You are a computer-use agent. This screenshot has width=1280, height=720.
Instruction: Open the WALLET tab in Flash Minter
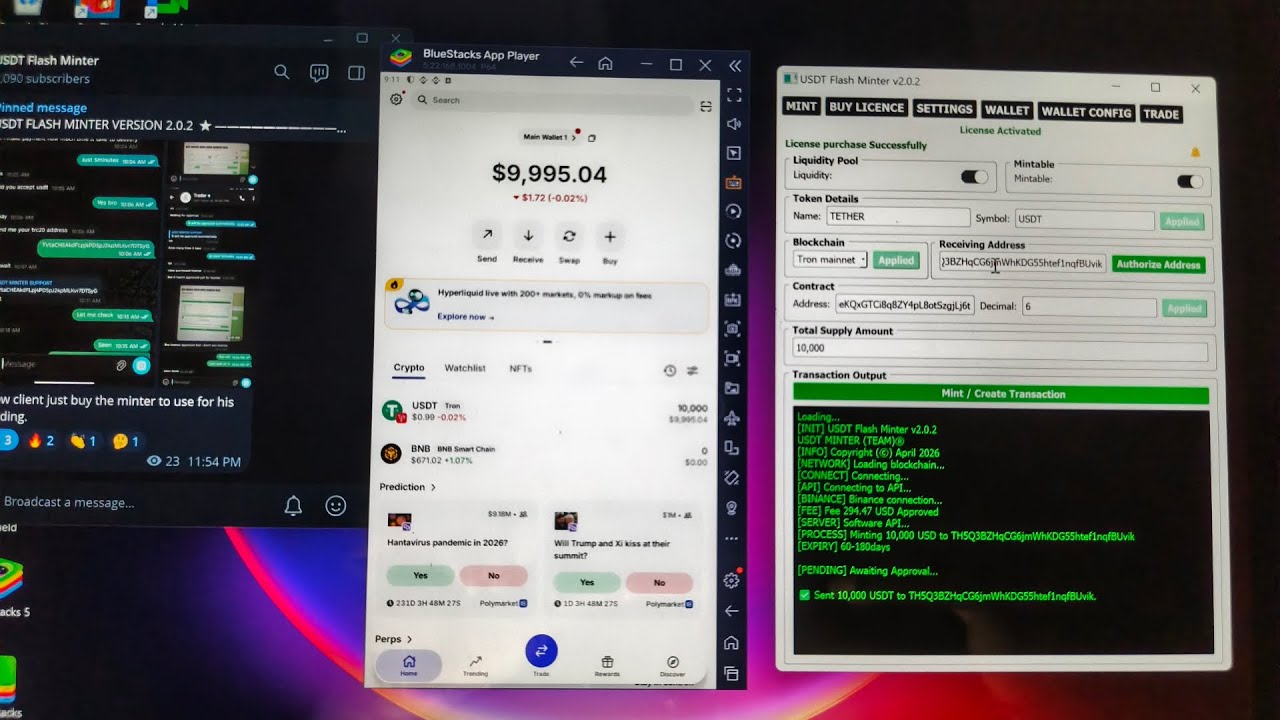point(1007,110)
